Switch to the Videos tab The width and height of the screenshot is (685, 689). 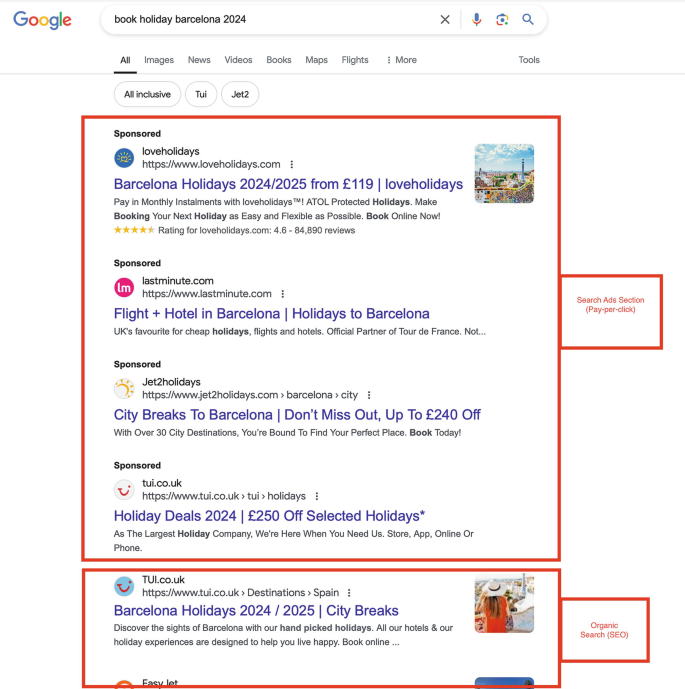(238, 60)
